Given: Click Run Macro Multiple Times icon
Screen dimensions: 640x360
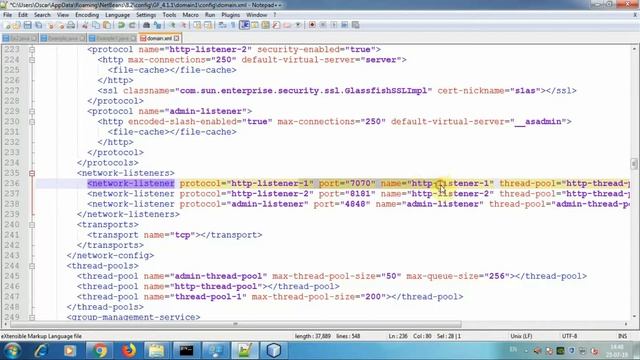Looking at the screenshot, I should point(345,25).
